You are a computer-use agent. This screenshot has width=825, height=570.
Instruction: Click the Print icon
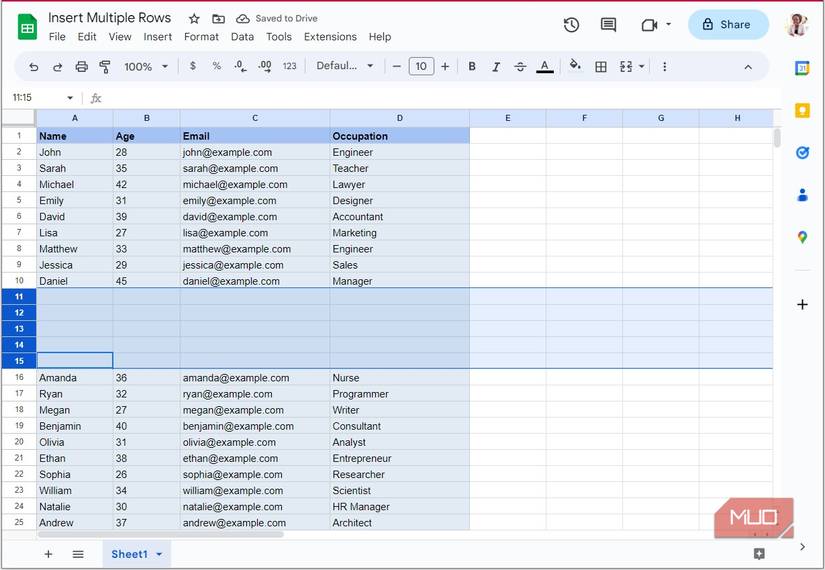[82, 67]
